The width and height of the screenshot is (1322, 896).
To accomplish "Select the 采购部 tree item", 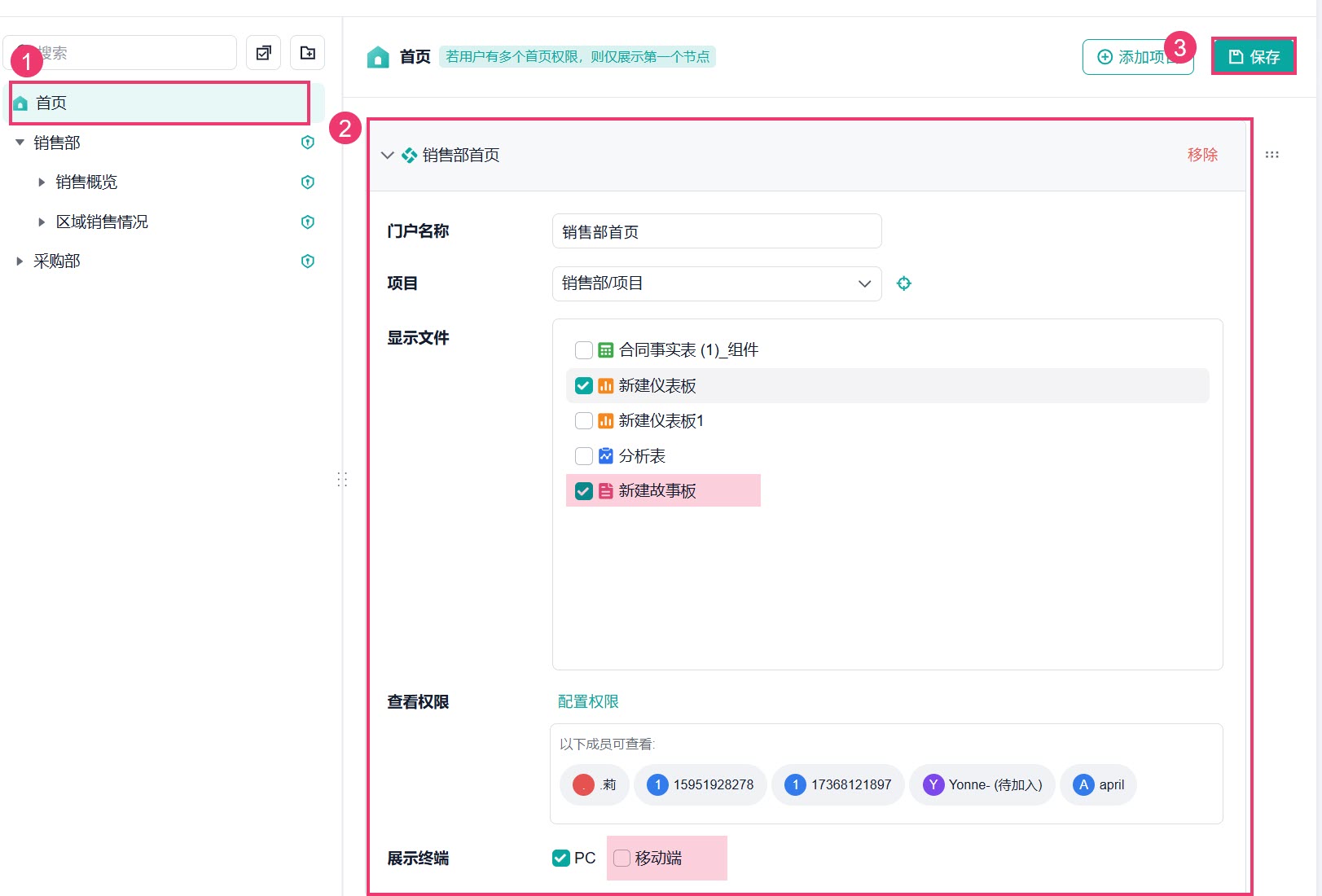I will coord(57,261).
